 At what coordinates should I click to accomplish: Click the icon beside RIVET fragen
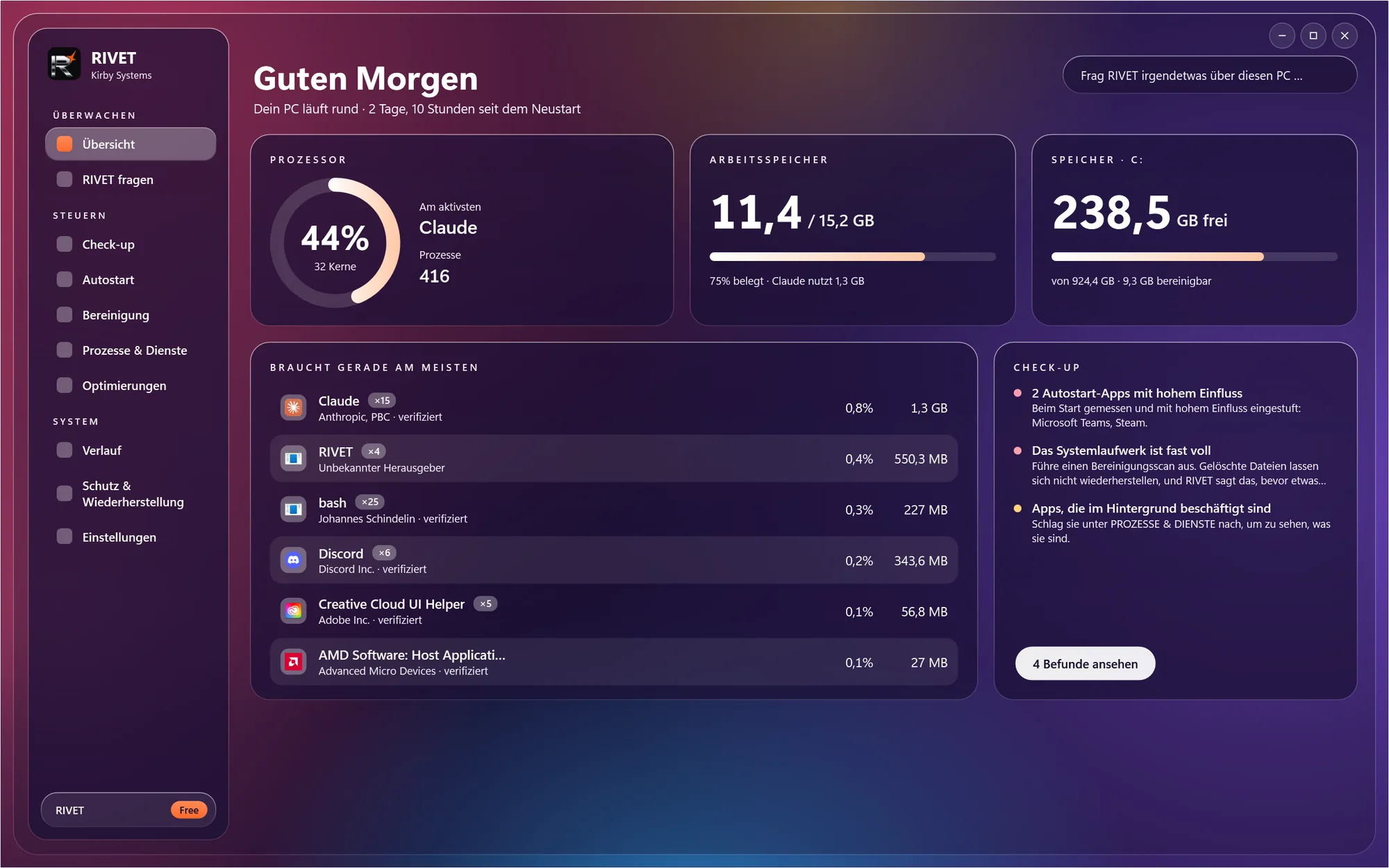65,179
